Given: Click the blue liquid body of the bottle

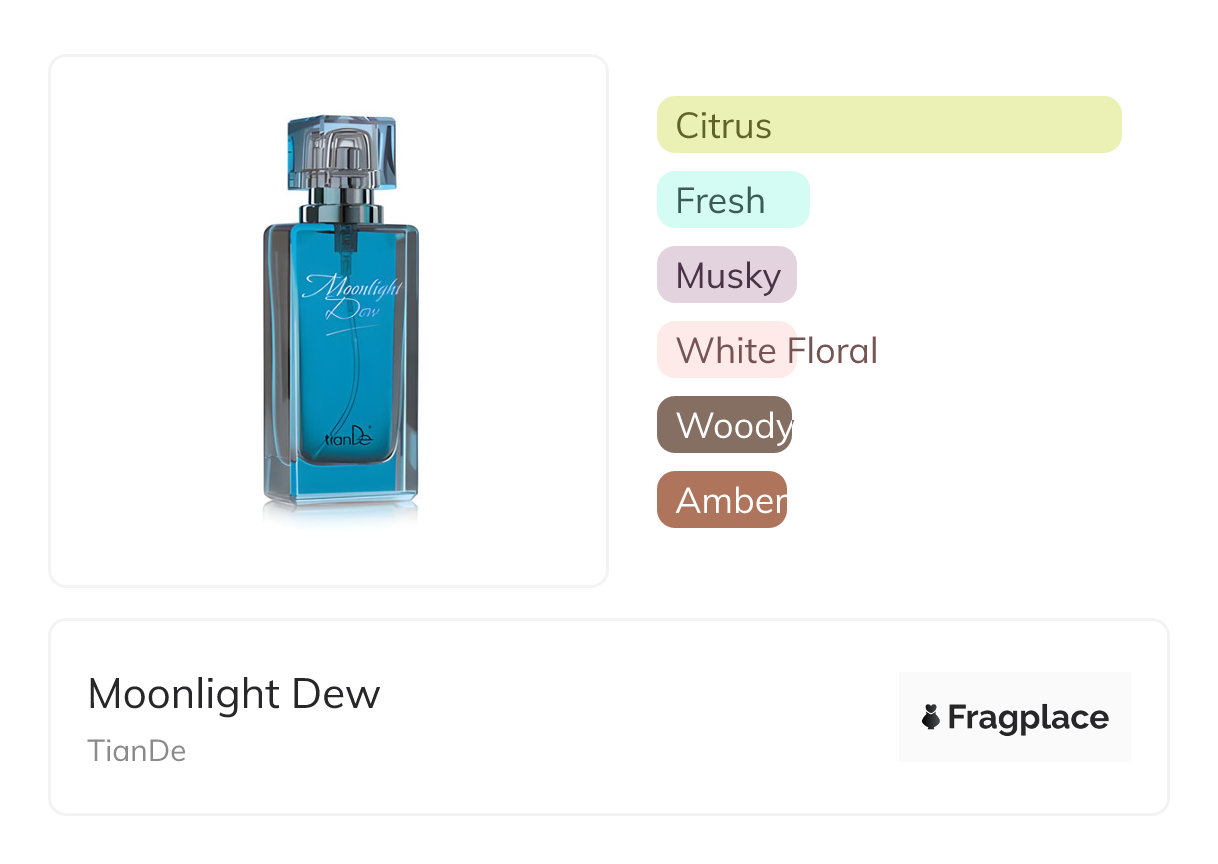Looking at the screenshot, I should (x=340, y=380).
